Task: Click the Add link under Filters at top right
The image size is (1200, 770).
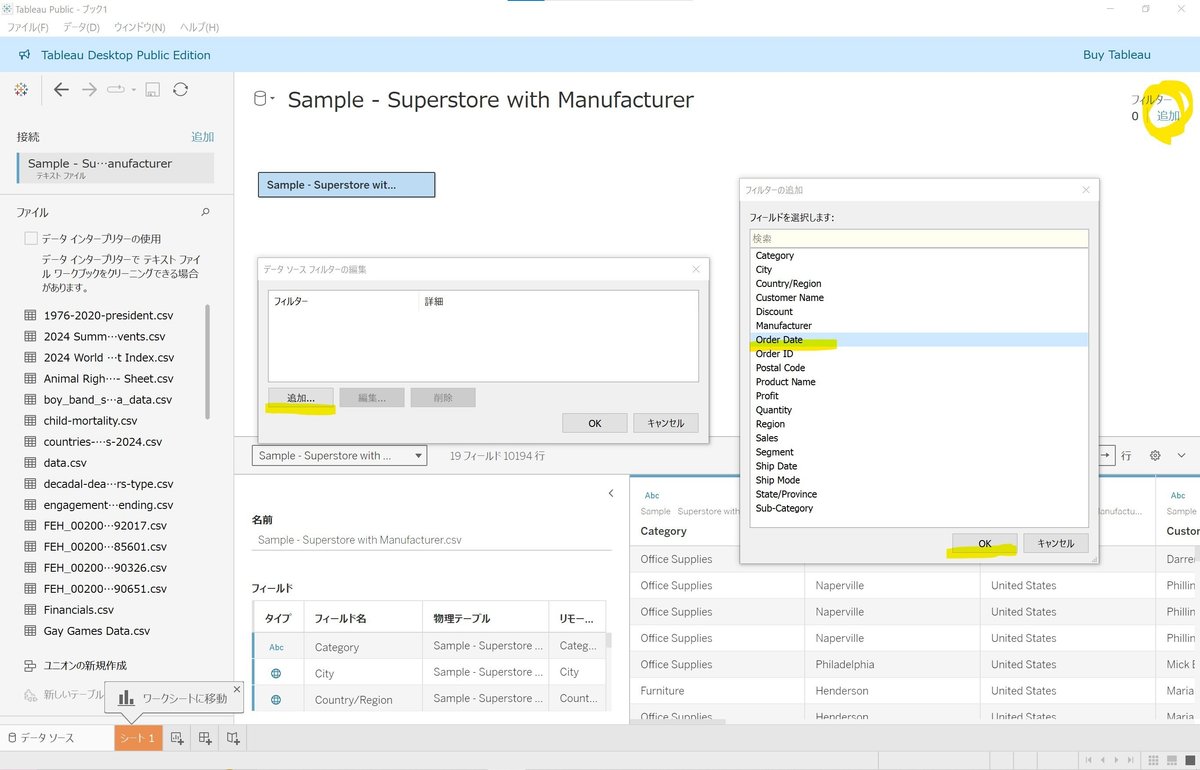Action: [x=1168, y=116]
